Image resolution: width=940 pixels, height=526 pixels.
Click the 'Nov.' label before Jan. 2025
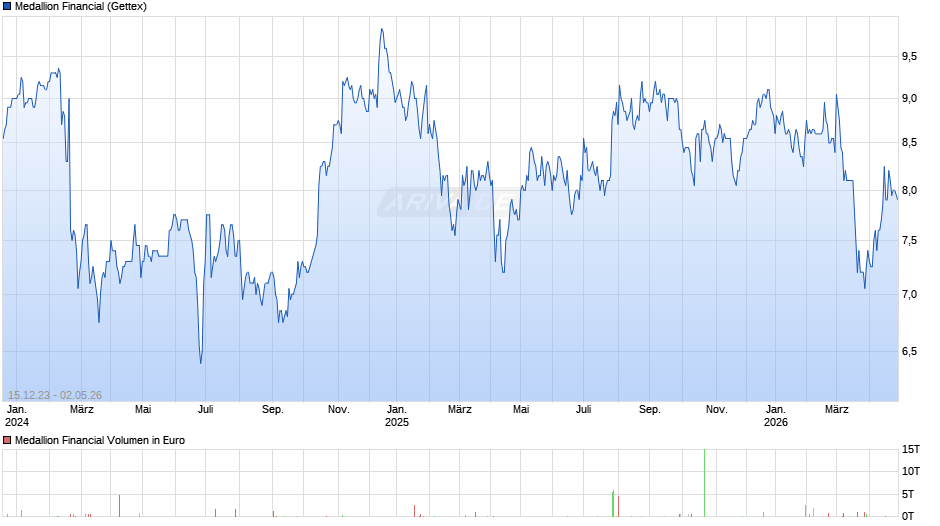tap(339, 410)
